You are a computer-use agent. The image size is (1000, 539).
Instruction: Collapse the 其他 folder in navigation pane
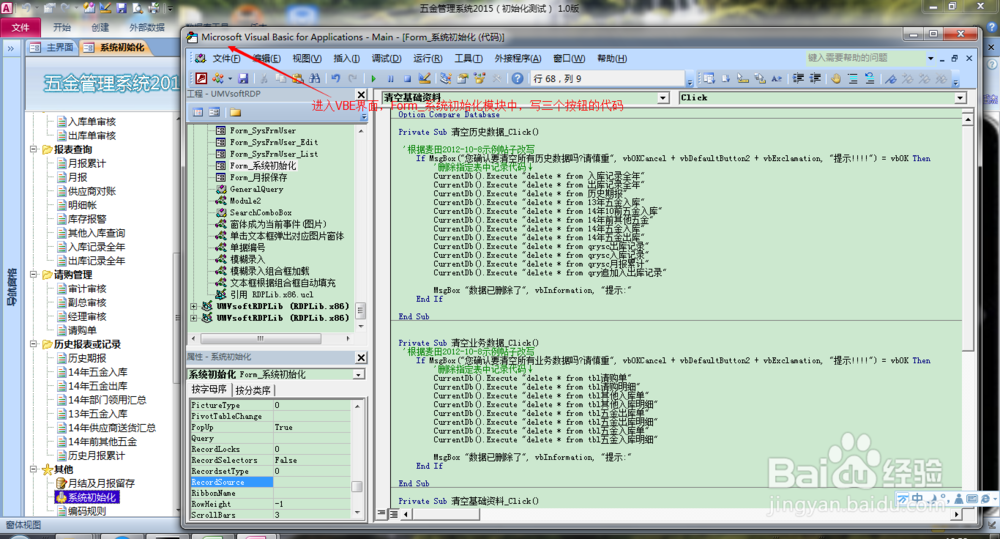tap(33, 469)
